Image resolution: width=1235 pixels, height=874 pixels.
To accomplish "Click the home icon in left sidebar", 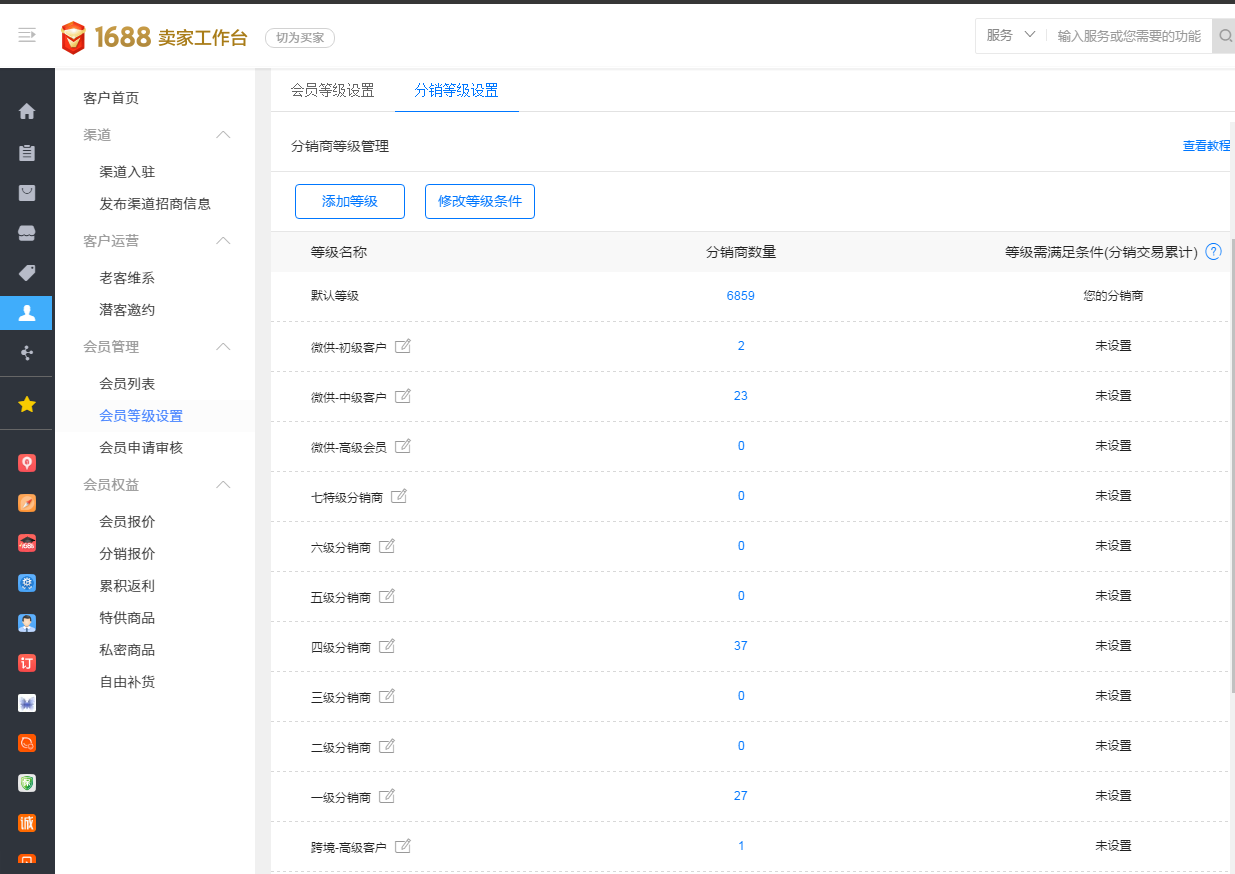I will [27, 111].
